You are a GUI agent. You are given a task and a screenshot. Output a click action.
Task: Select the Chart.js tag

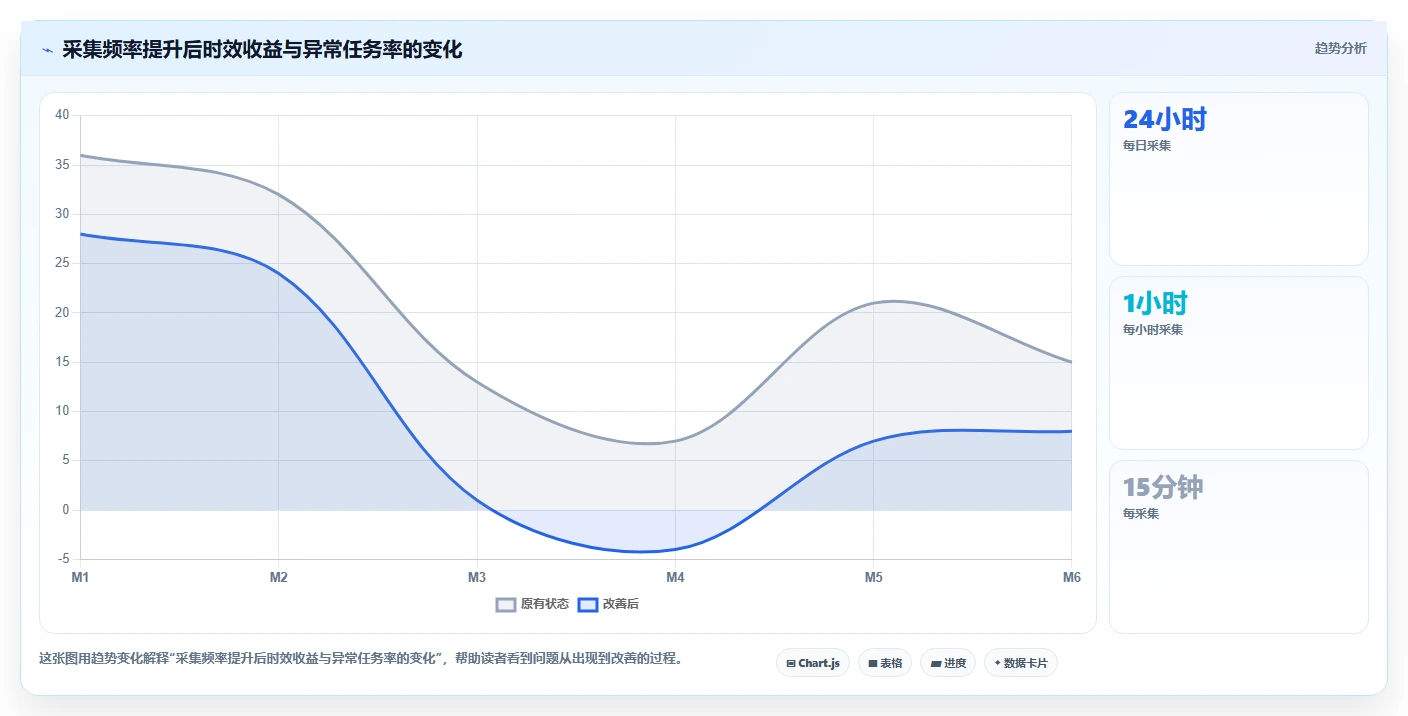pyautogui.click(x=813, y=663)
